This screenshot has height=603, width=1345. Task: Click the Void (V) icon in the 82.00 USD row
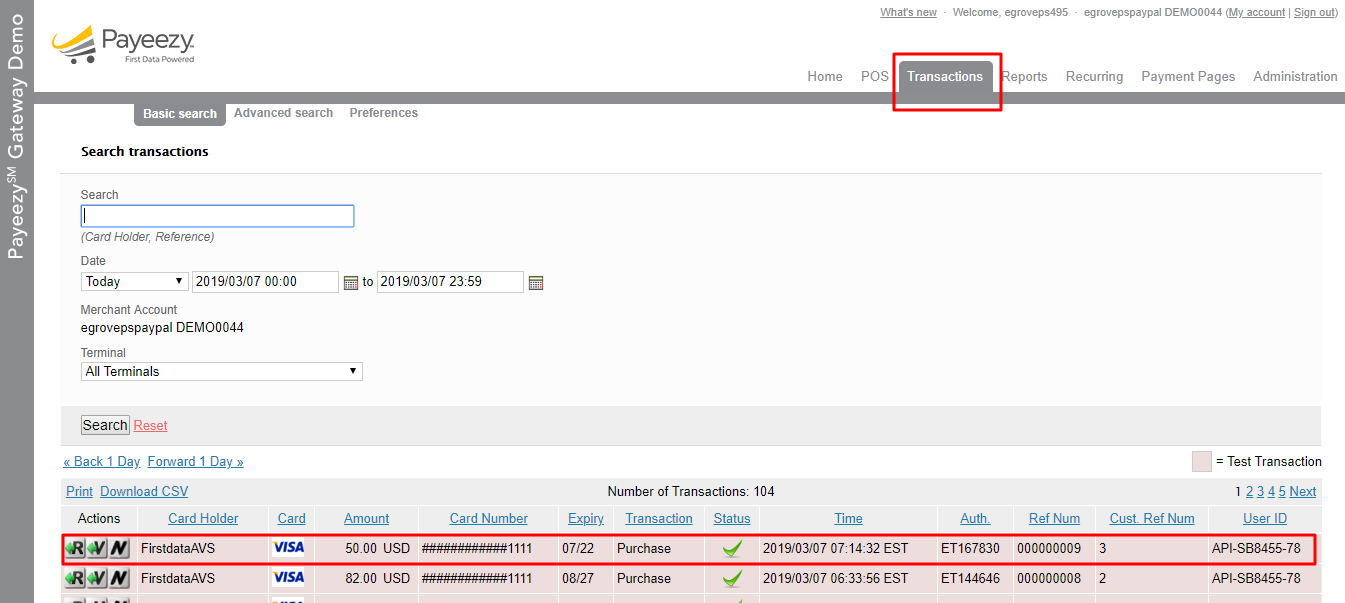coord(97,578)
